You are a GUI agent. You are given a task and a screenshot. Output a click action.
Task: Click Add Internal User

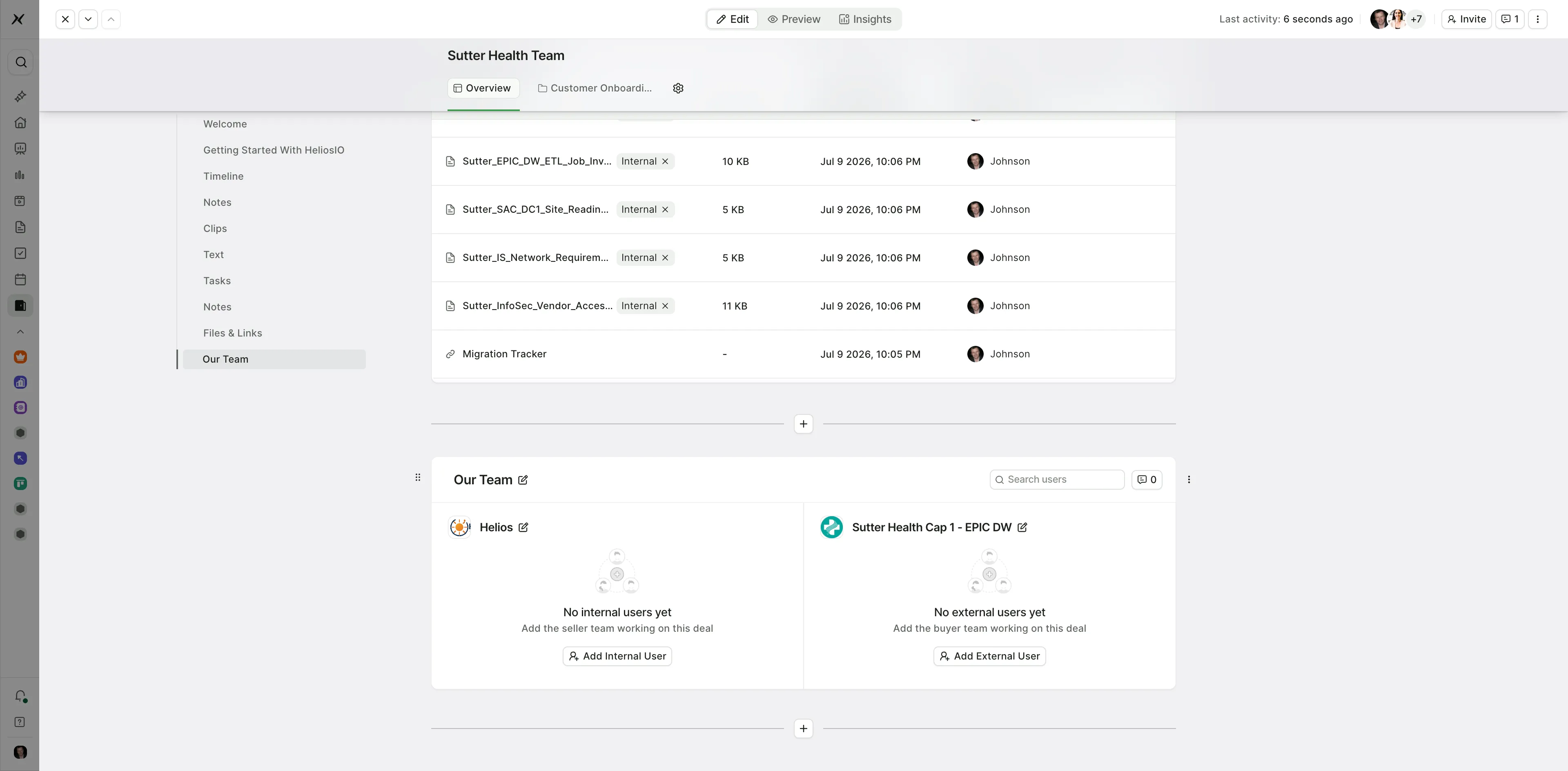pos(617,656)
